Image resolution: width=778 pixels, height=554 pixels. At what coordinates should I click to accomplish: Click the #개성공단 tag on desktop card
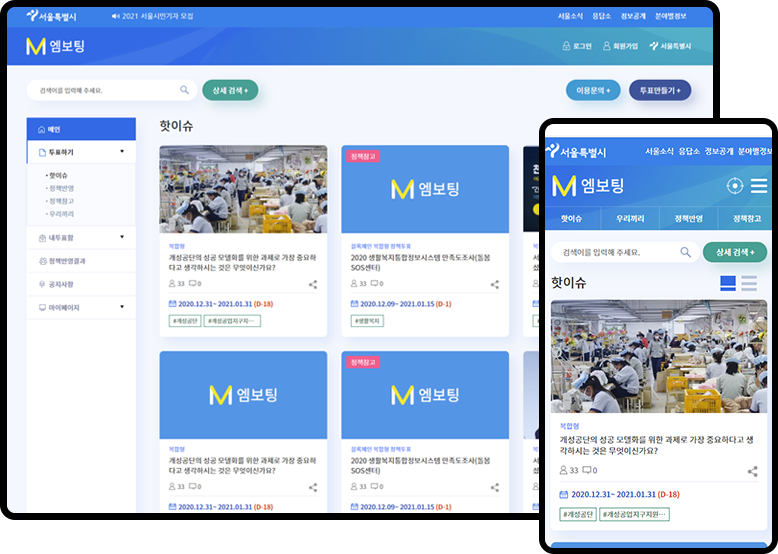coord(186,321)
